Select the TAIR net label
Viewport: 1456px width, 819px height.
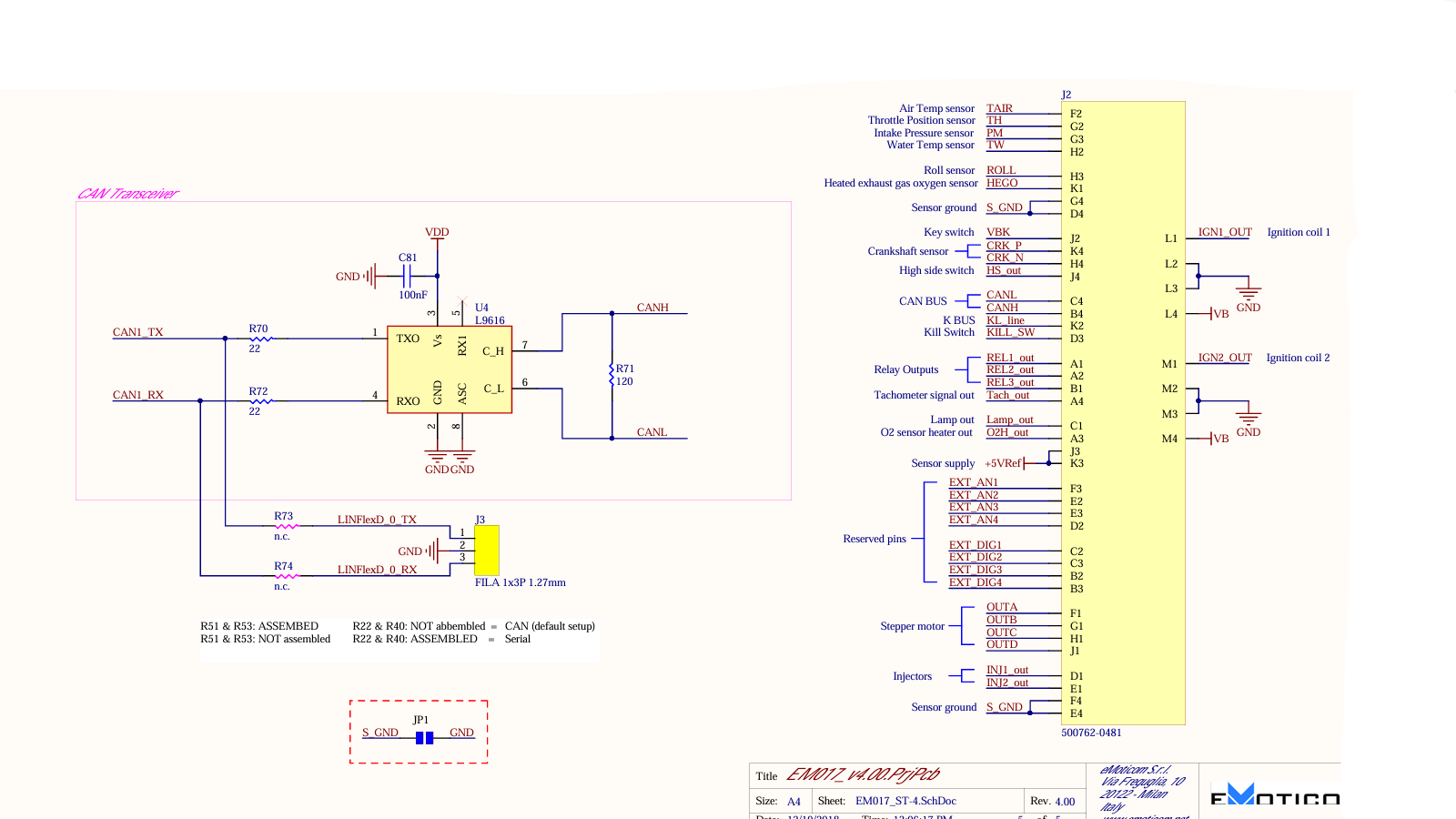coord(999,108)
